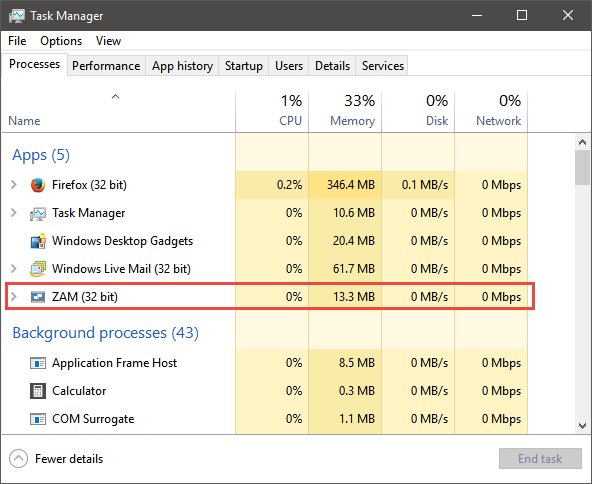Open the Options menu

tap(61, 41)
